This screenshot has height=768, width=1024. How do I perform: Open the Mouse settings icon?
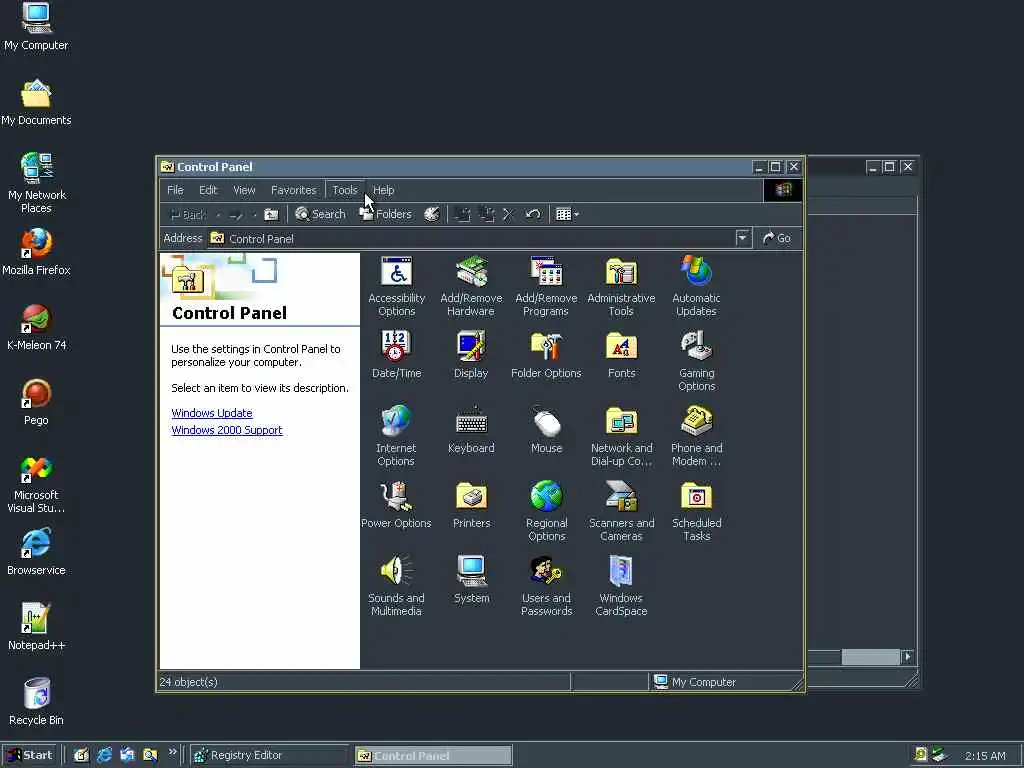tap(547, 430)
